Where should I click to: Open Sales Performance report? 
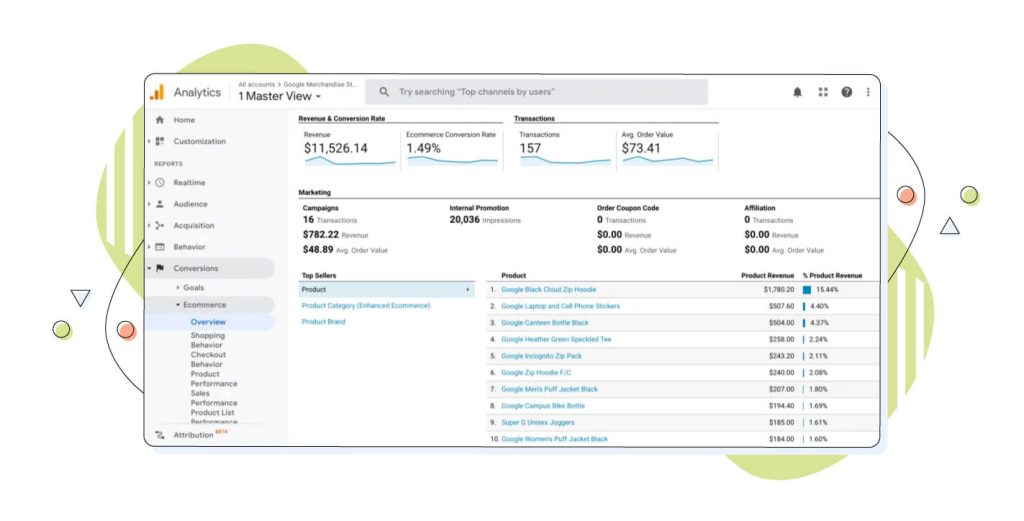point(214,398)
